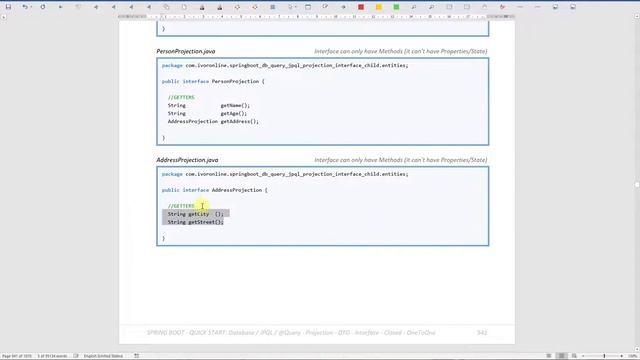Click the vertical scrollbar thumb
Viewport: 640px width, 360px height.
pos(637,185)
